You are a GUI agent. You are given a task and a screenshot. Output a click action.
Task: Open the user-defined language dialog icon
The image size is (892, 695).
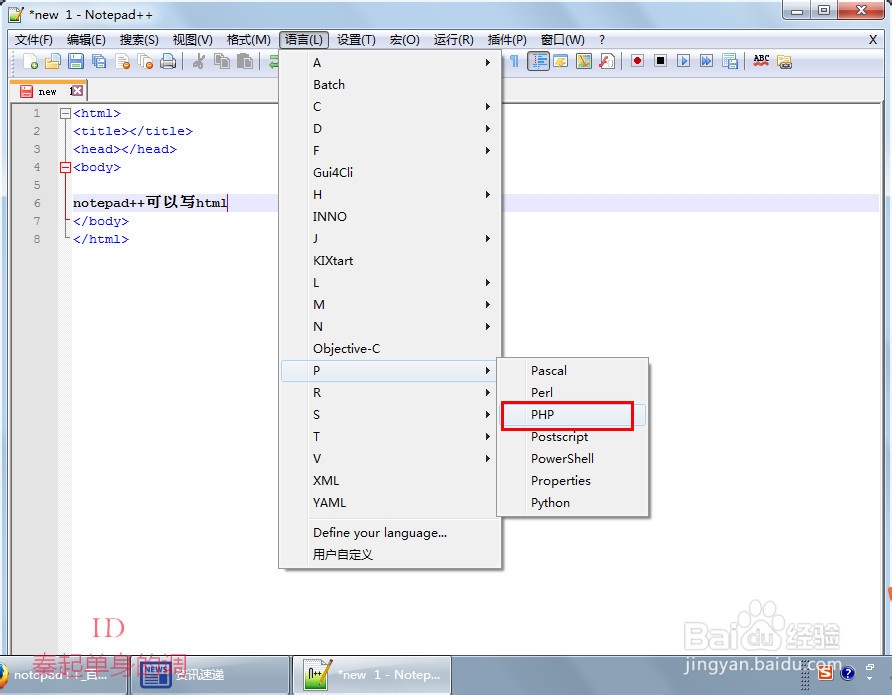pyautogui.click(x=561, y=61)
